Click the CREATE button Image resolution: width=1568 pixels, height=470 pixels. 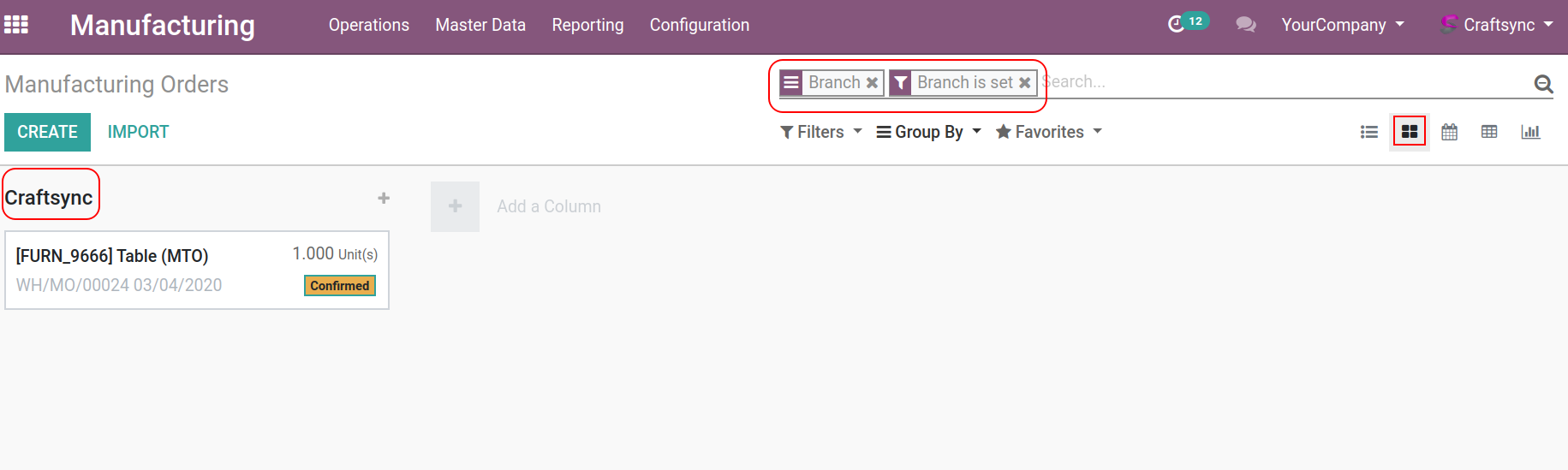47,132
